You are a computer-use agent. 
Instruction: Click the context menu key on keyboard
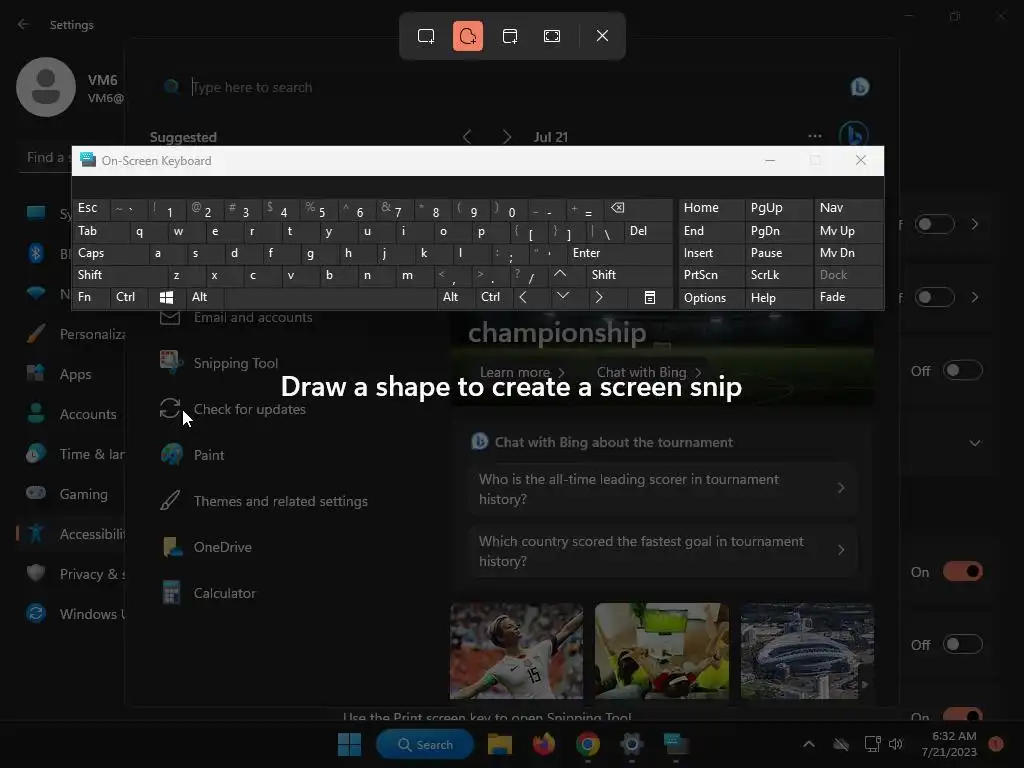coord(650,297)
